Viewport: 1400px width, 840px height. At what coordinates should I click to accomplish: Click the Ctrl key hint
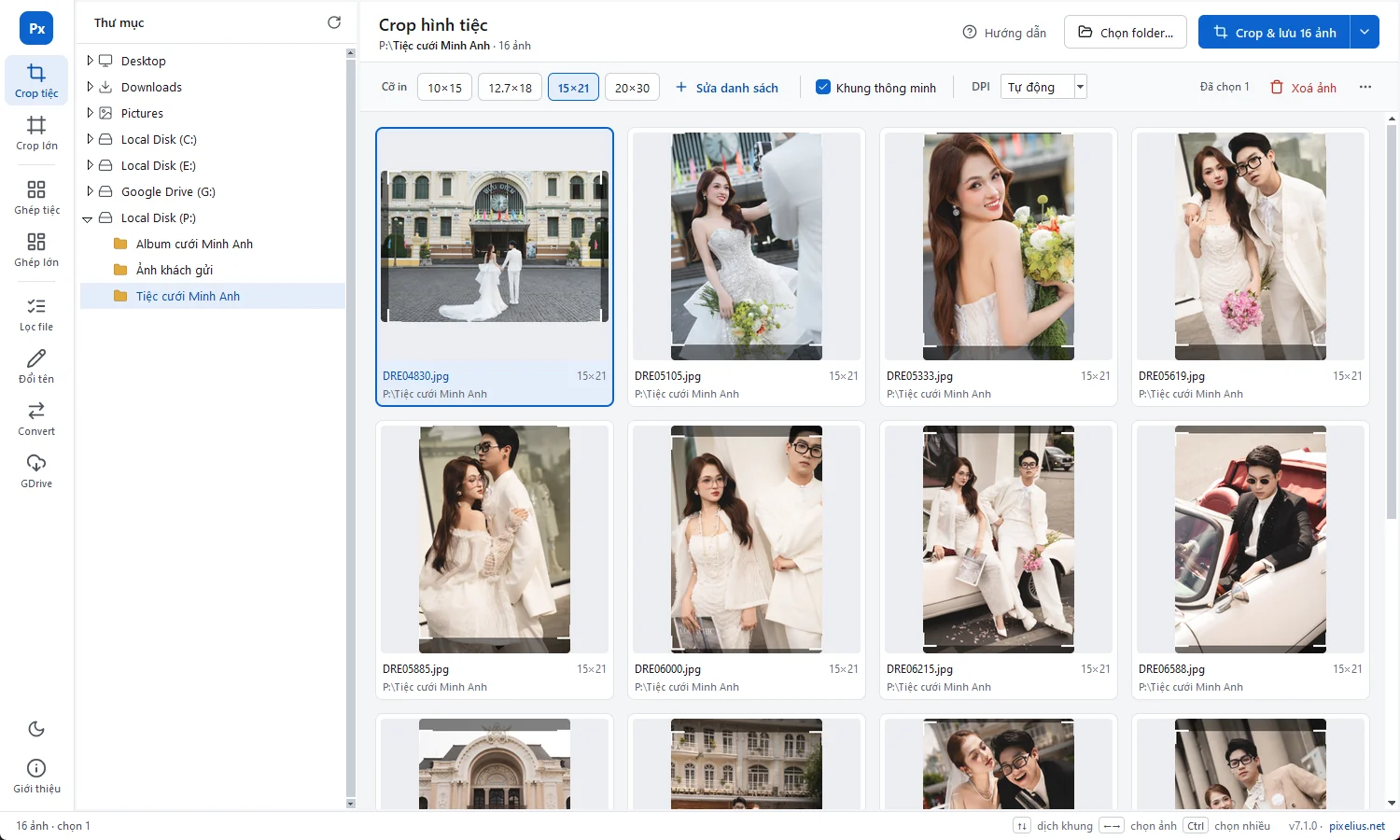point(1196,826)
